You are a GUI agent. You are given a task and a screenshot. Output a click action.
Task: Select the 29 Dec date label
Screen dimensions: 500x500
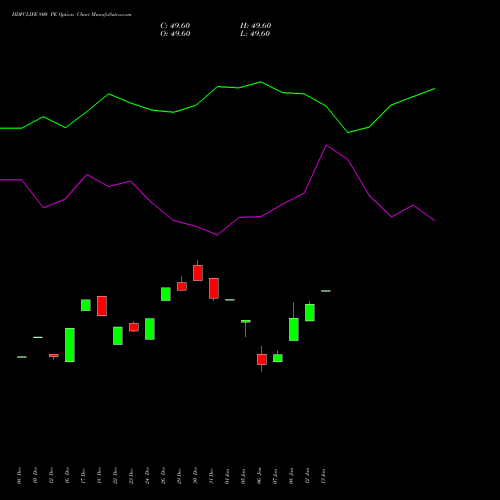pyautogui.click(x=179, y=476)
